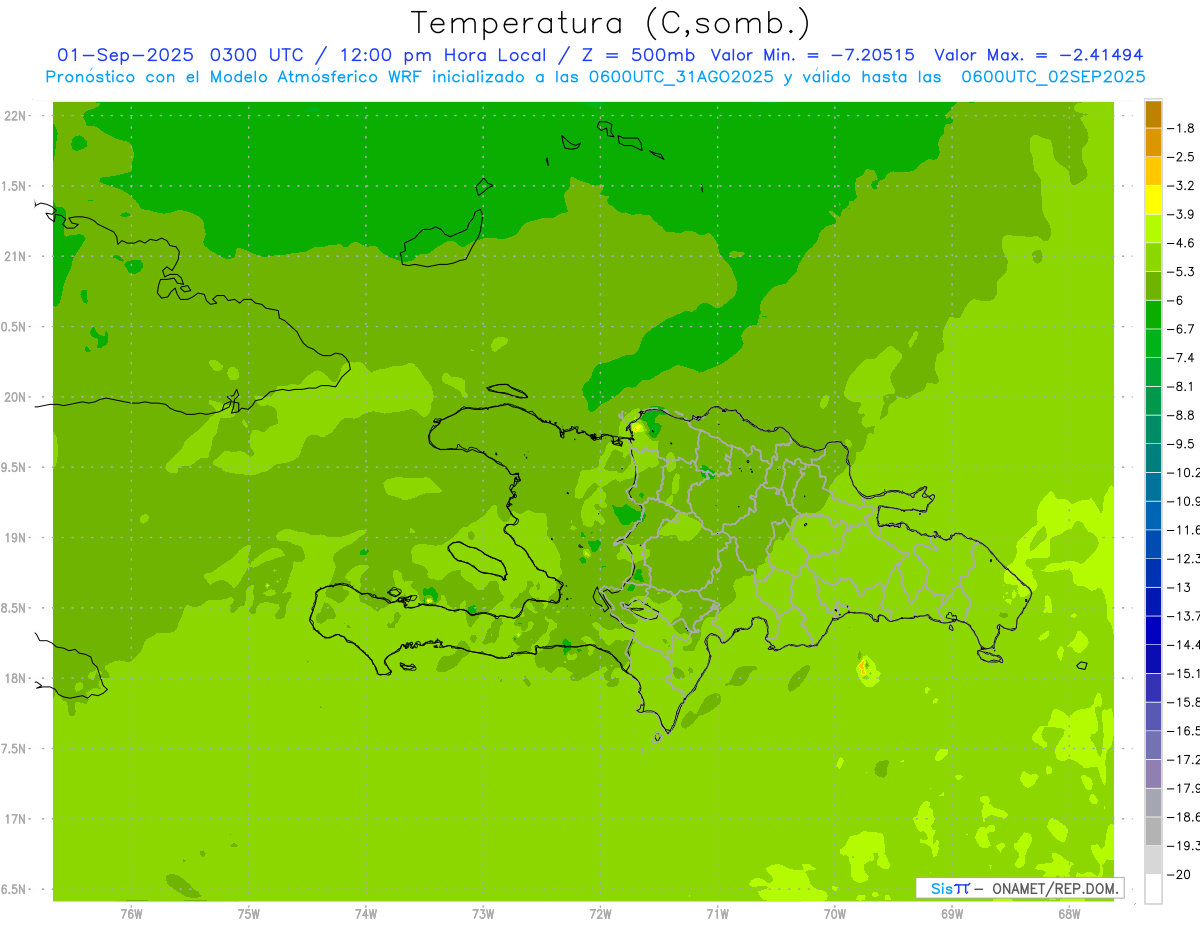
Task: Click the "-2.5" colorbar value
Action: (x=1181, y=157)
